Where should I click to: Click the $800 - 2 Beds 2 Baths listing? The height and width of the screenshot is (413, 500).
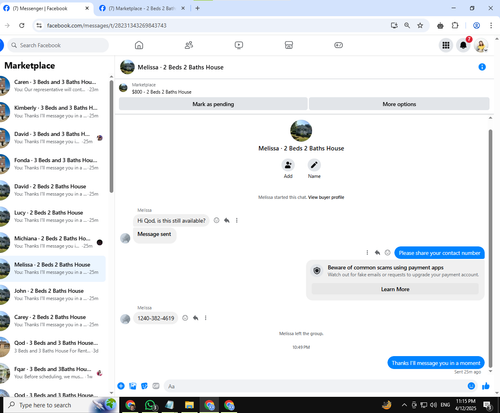tap(162, 92)
